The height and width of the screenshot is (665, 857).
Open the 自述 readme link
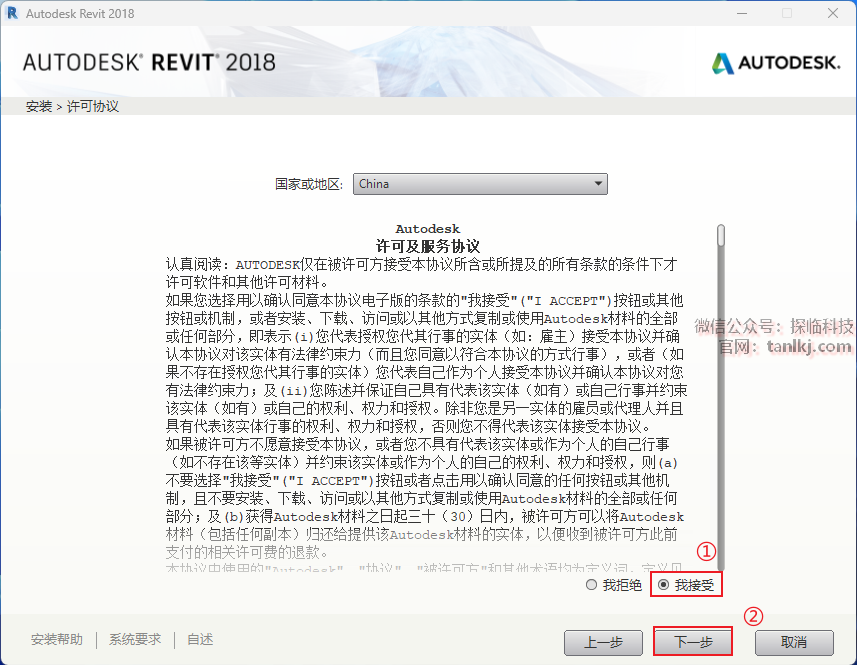click(x=200, y=639)
